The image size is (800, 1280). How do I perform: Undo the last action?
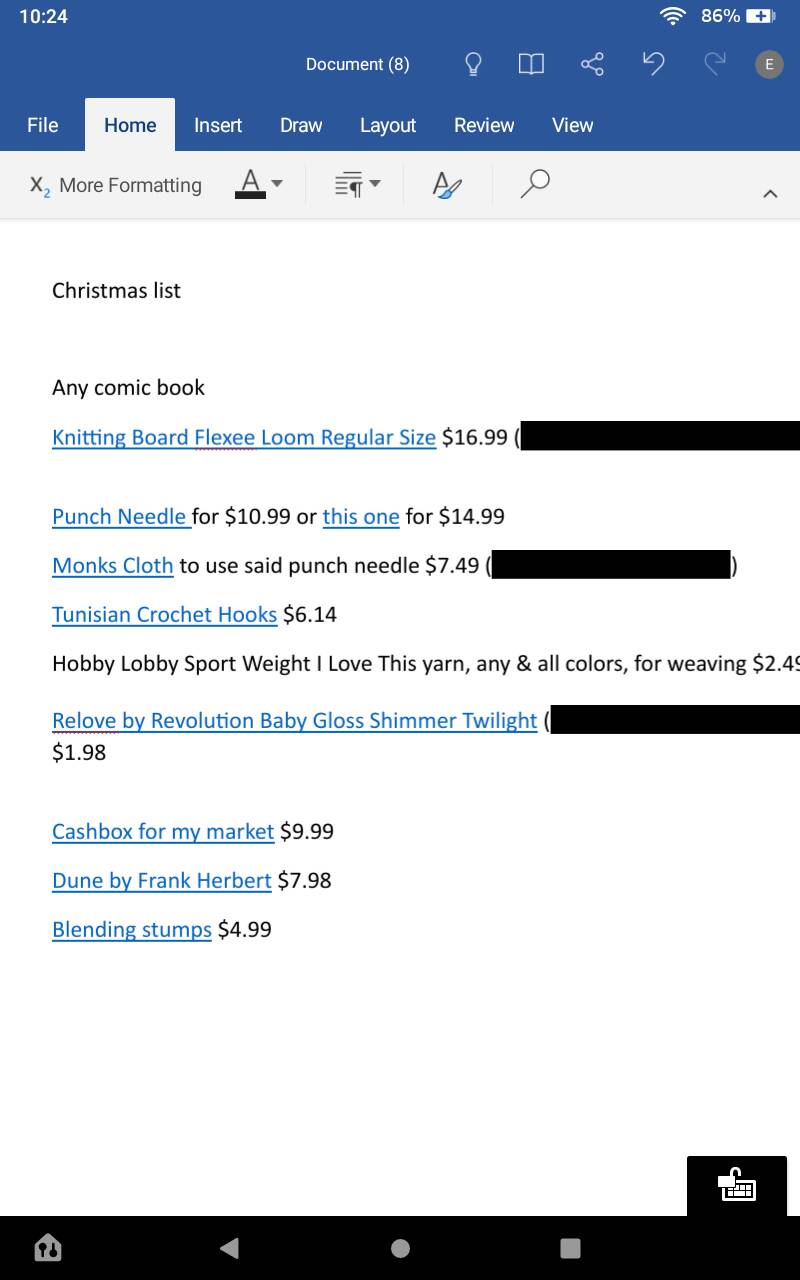pos(653,65)
